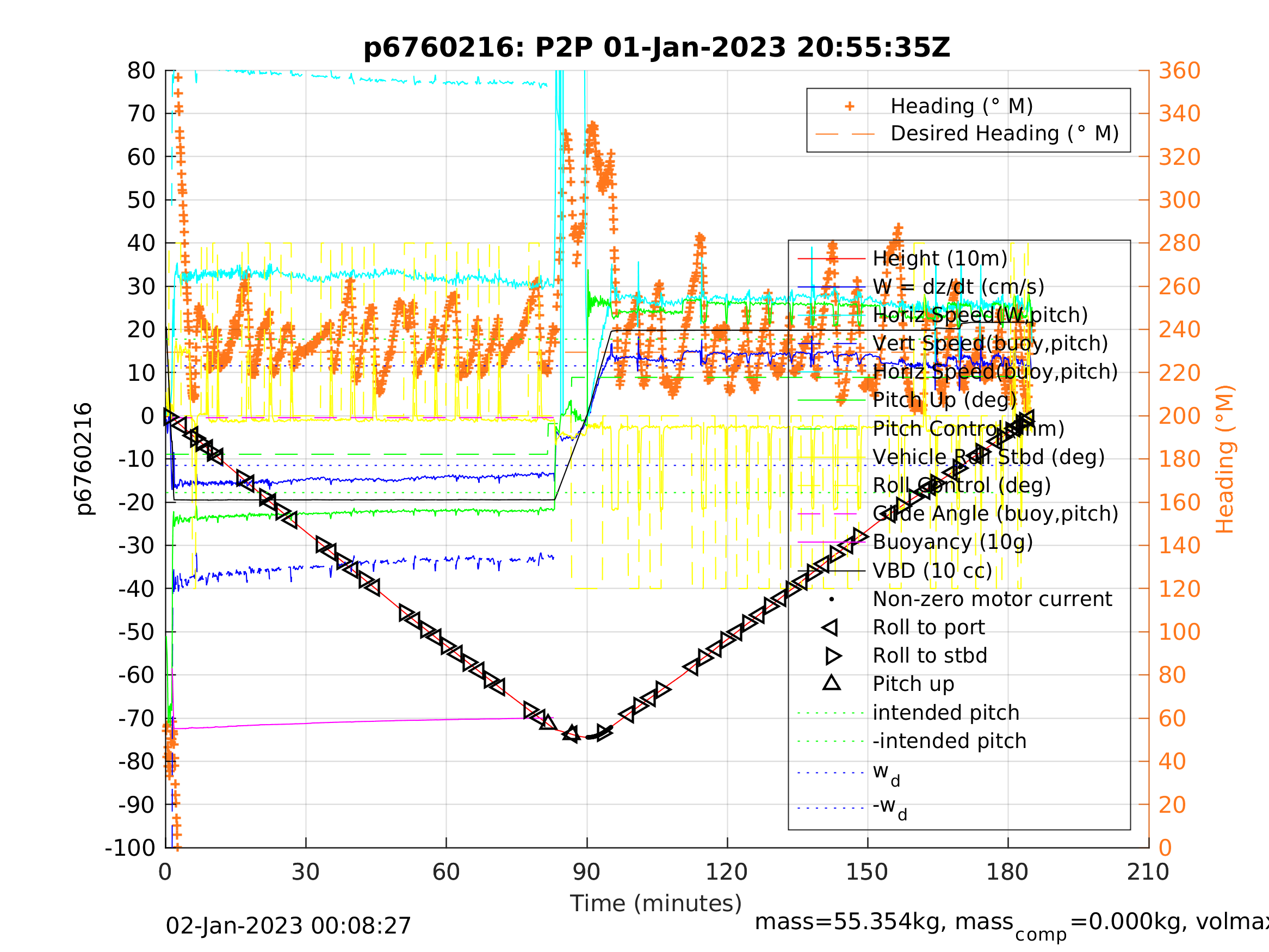1269x952 pixels.
Task: Select 'Roll to port' legend label
Action: [928, 627]
